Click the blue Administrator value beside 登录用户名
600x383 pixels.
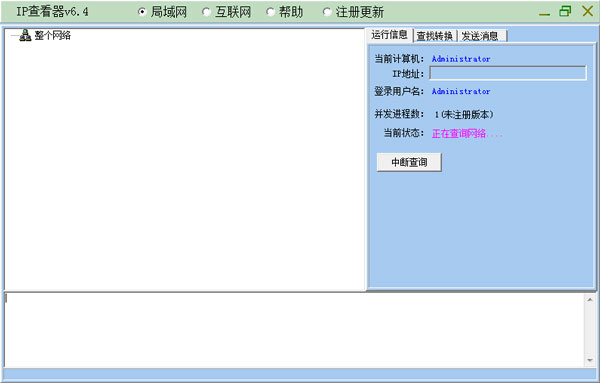point(461,91)
